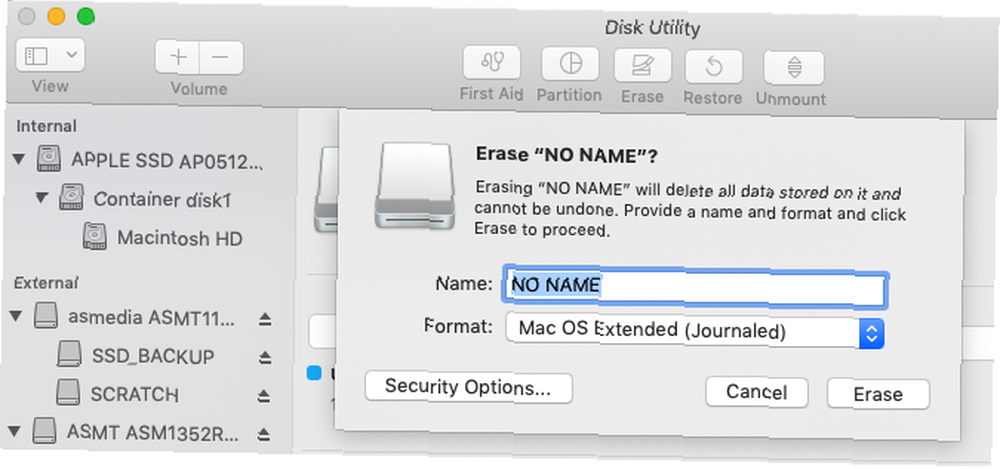Click the Cancel button
1000x469 pixels.
[x=757, y=392]
